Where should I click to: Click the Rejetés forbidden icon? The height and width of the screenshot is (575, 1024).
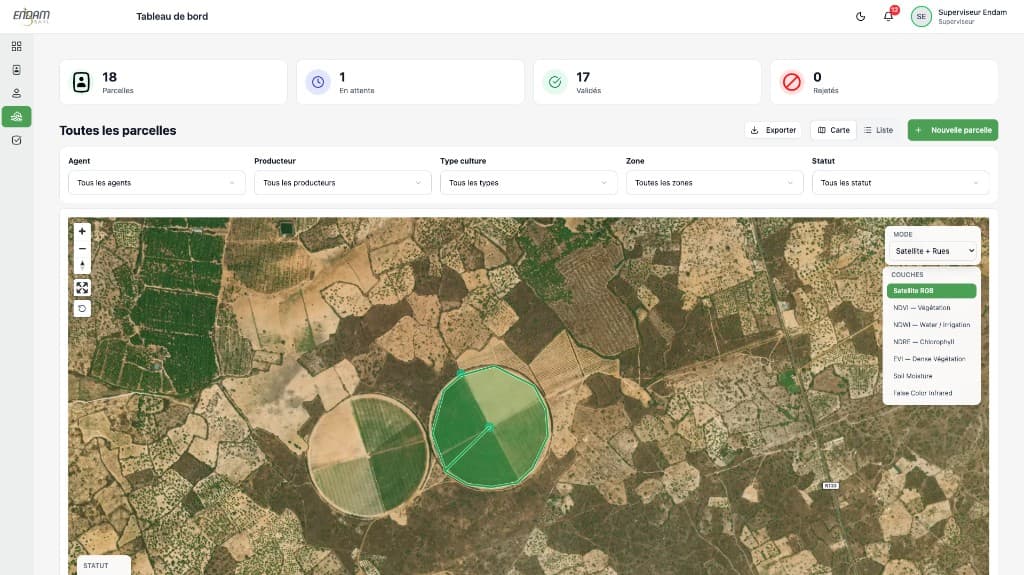coord(792,82)
